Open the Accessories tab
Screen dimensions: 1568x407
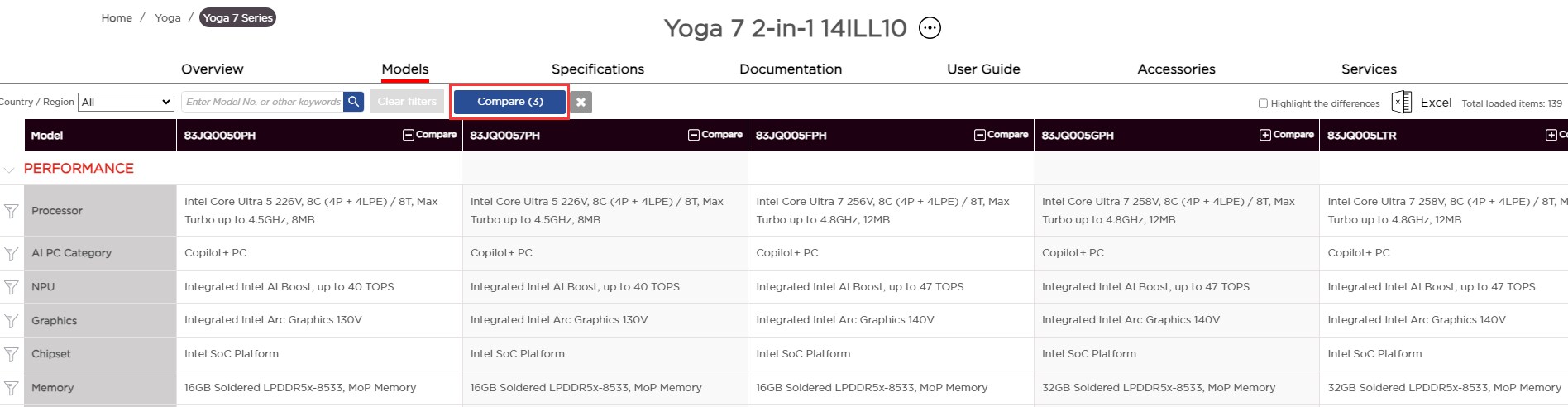[1176, 69]
